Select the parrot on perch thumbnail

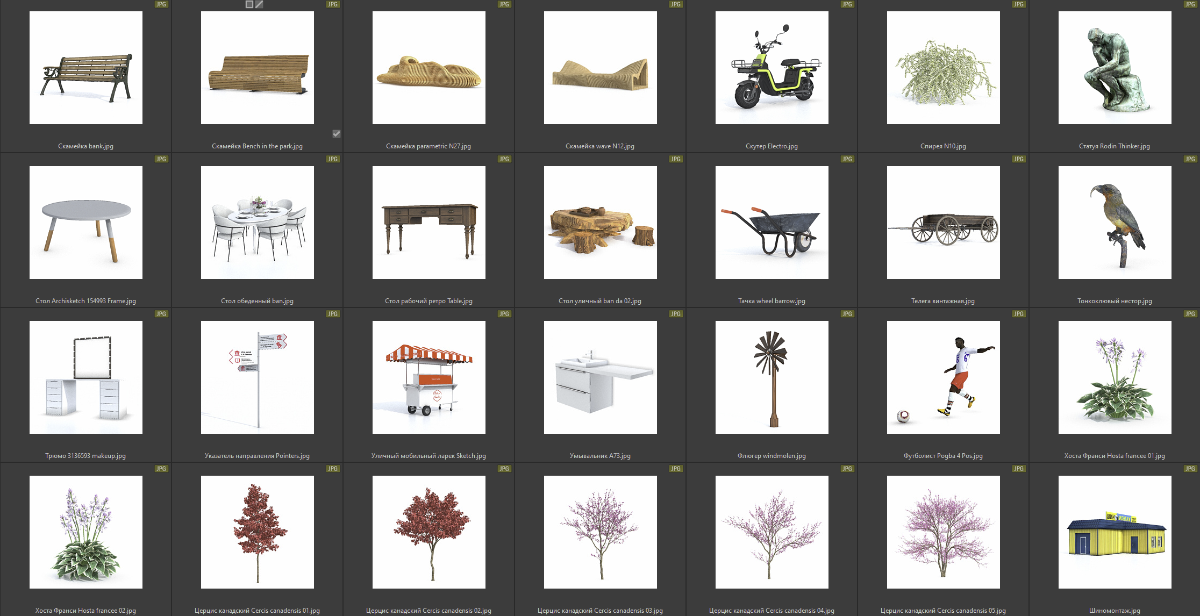click(1114, 223)
